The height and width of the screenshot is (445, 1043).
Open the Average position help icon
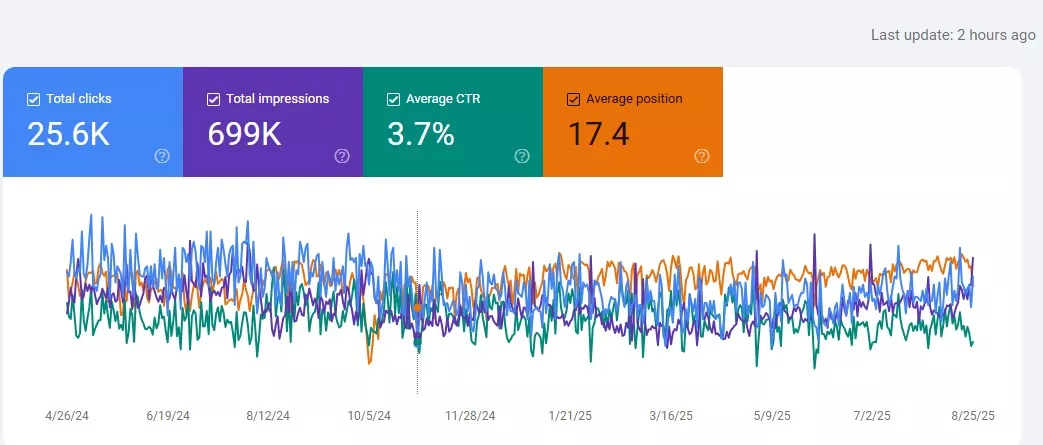point(702,156)
